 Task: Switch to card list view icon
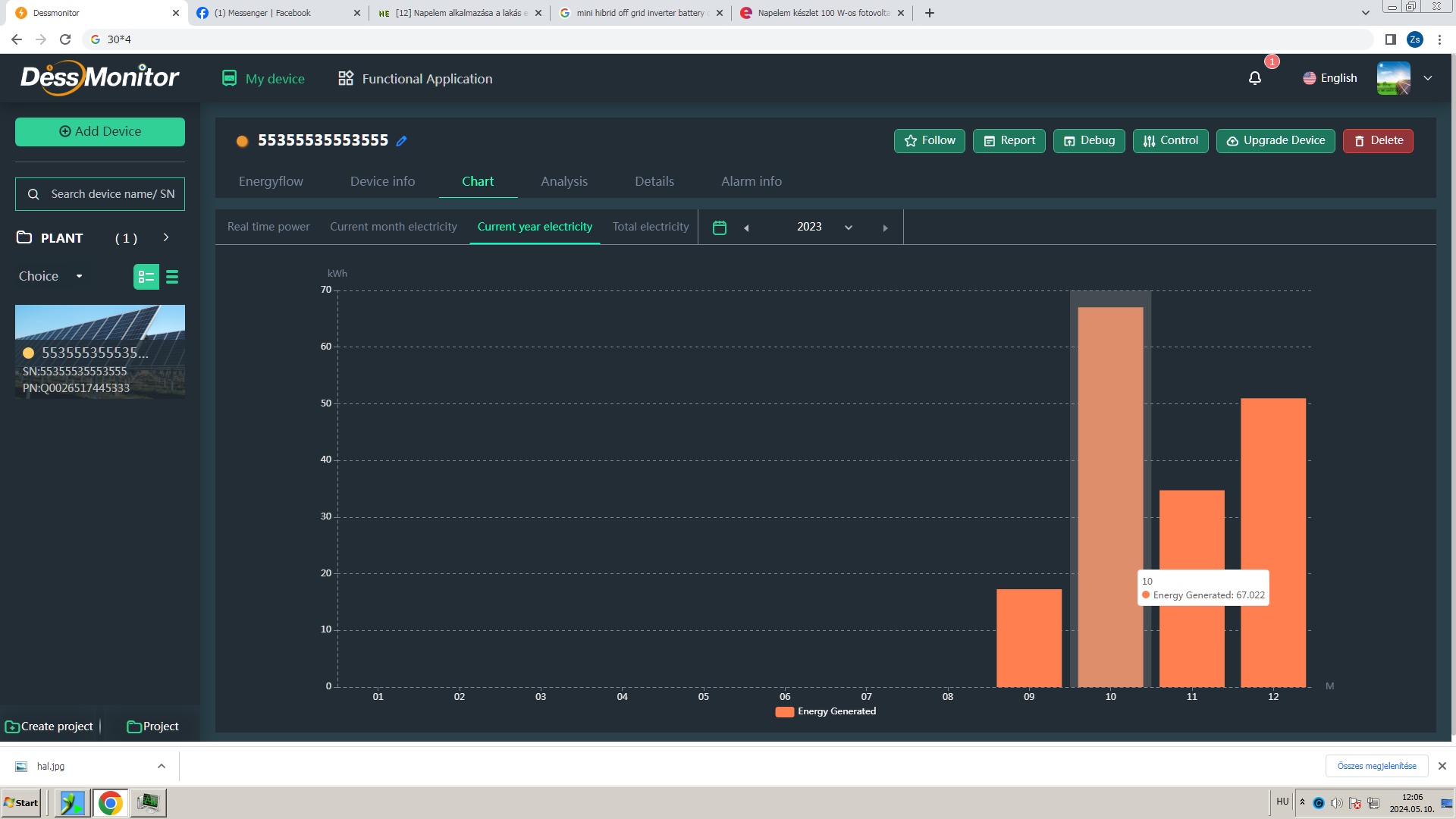[x=146, y=277]
